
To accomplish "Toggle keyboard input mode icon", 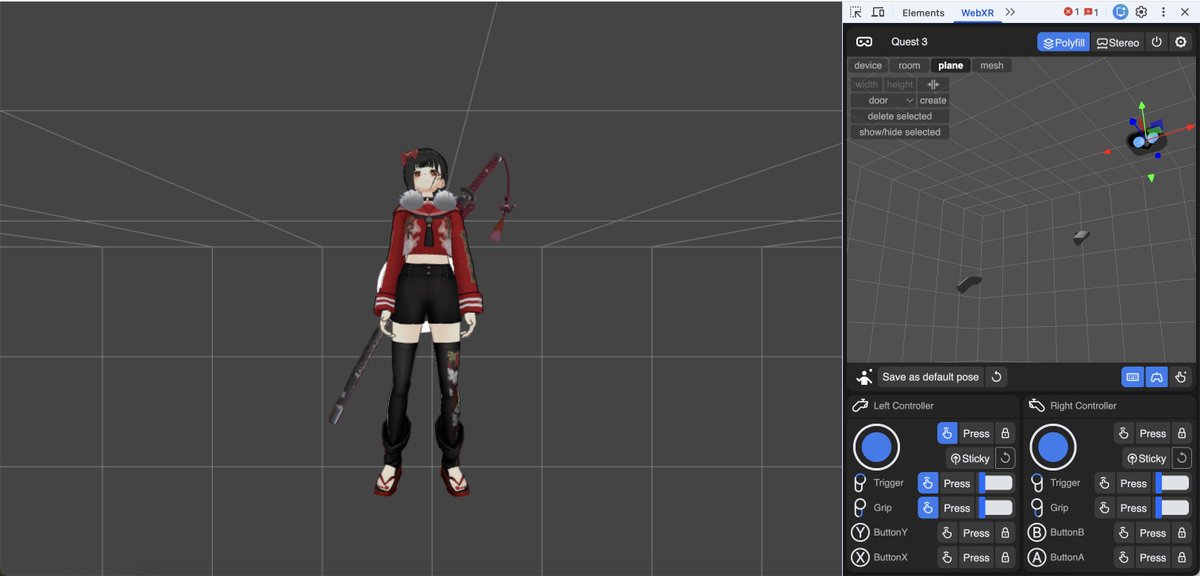I will pyautogui.click(x=1133, y=377).
